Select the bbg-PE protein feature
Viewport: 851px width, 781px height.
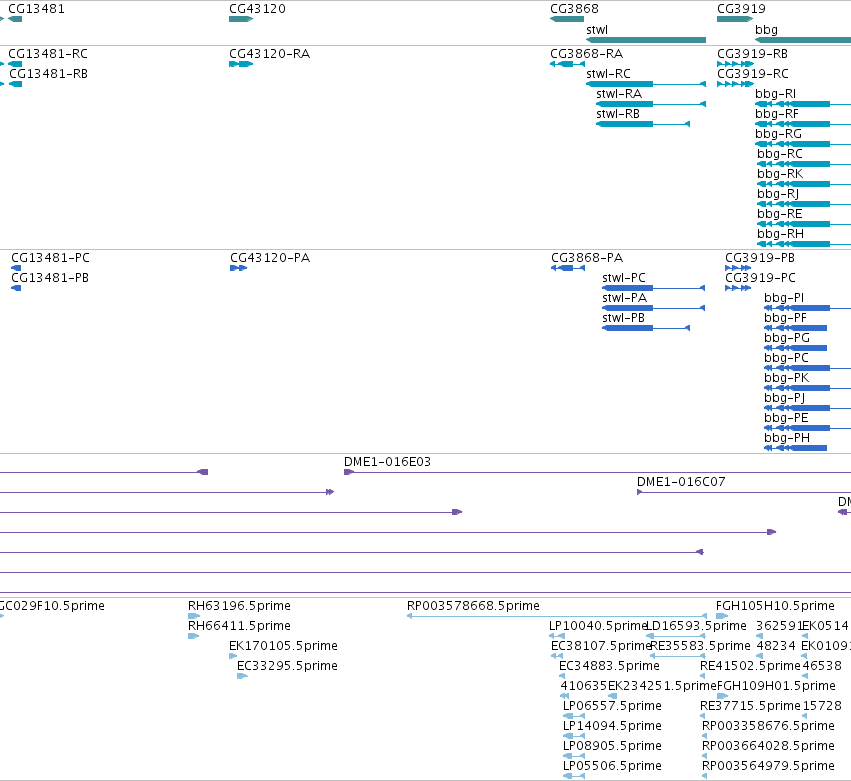click(807, 428)
